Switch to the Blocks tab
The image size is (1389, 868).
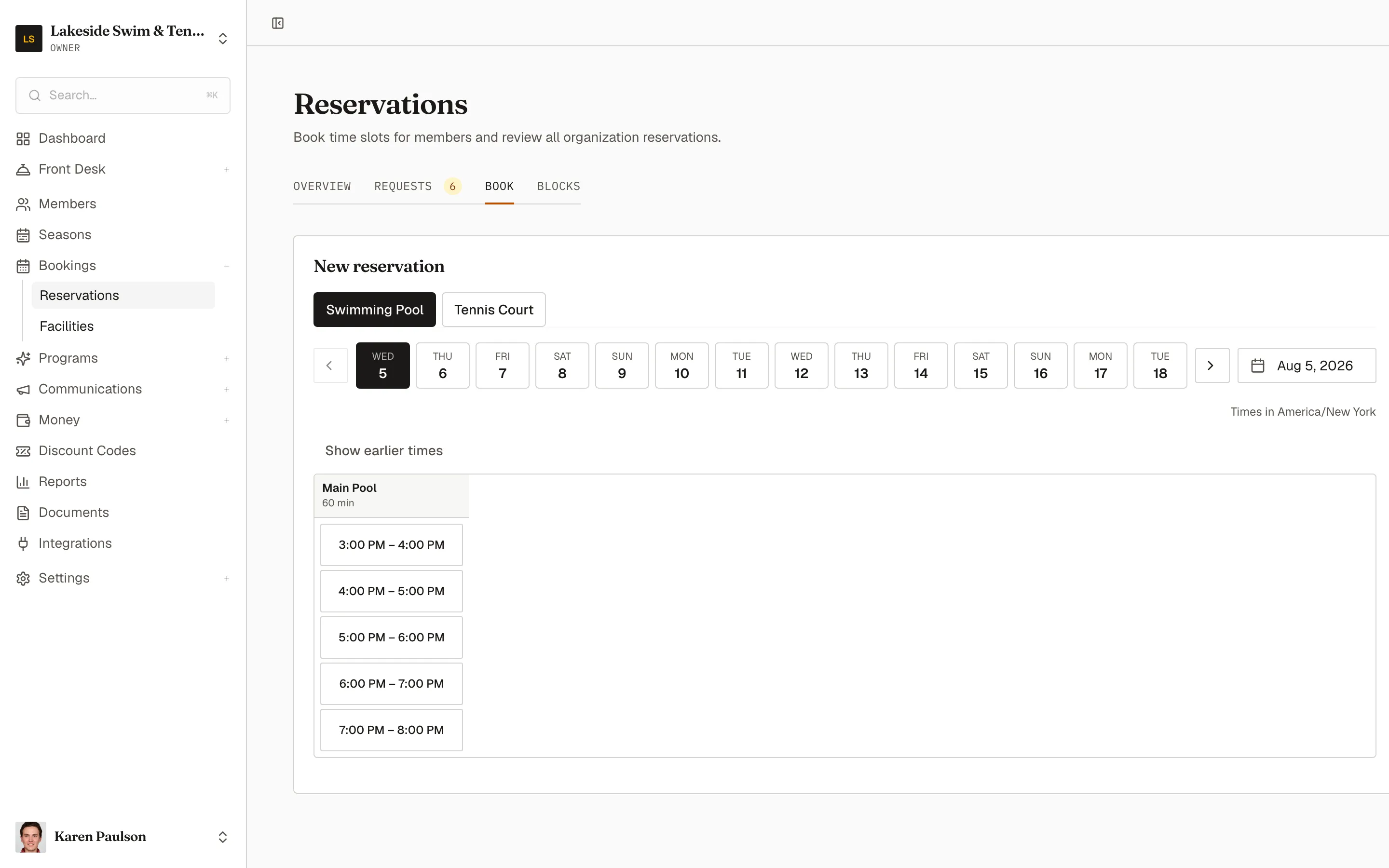(558, 187)
